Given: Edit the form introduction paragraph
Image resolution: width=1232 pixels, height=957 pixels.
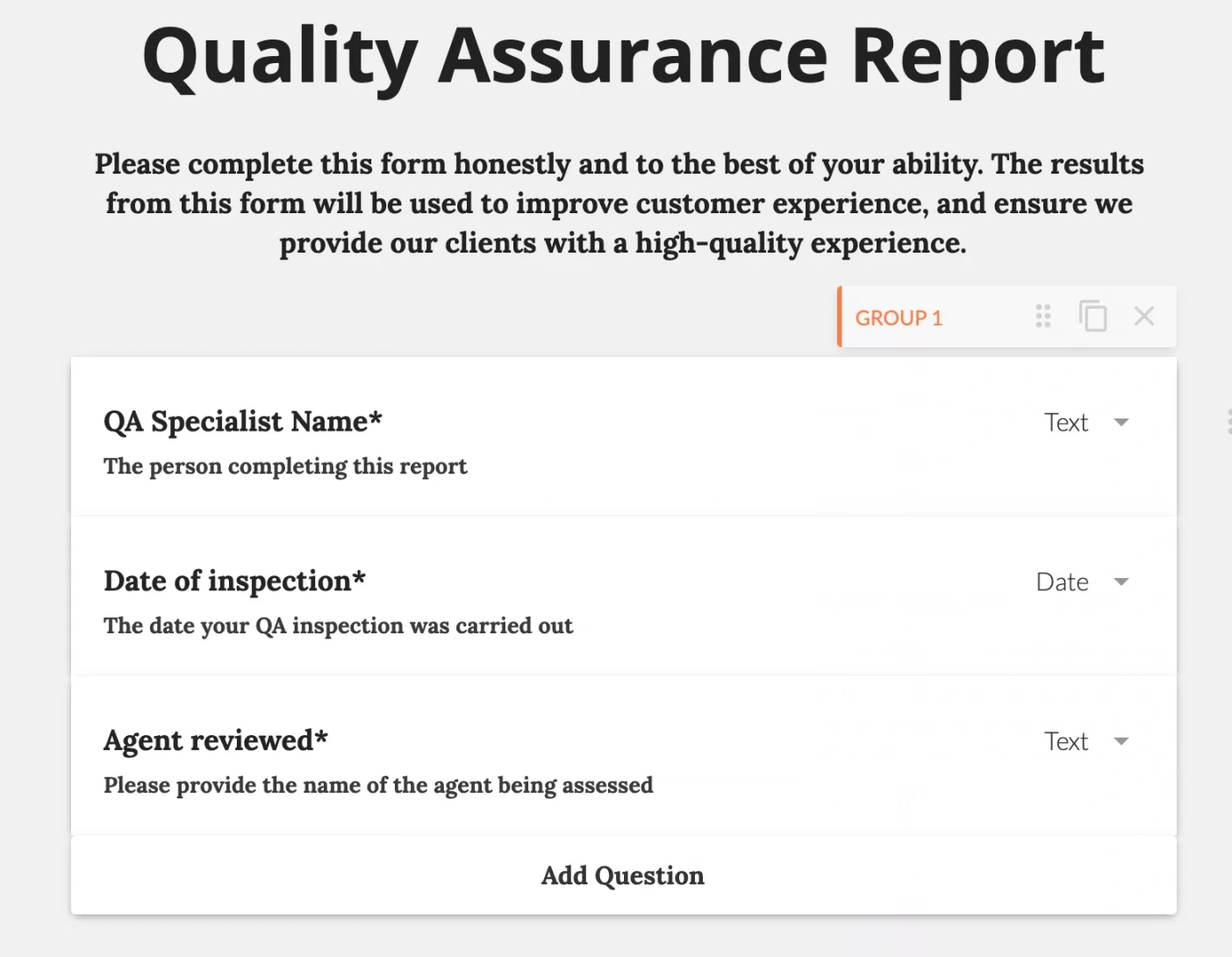Looking at the screenshot, I should pyautogui.click(x=620, y=204).
